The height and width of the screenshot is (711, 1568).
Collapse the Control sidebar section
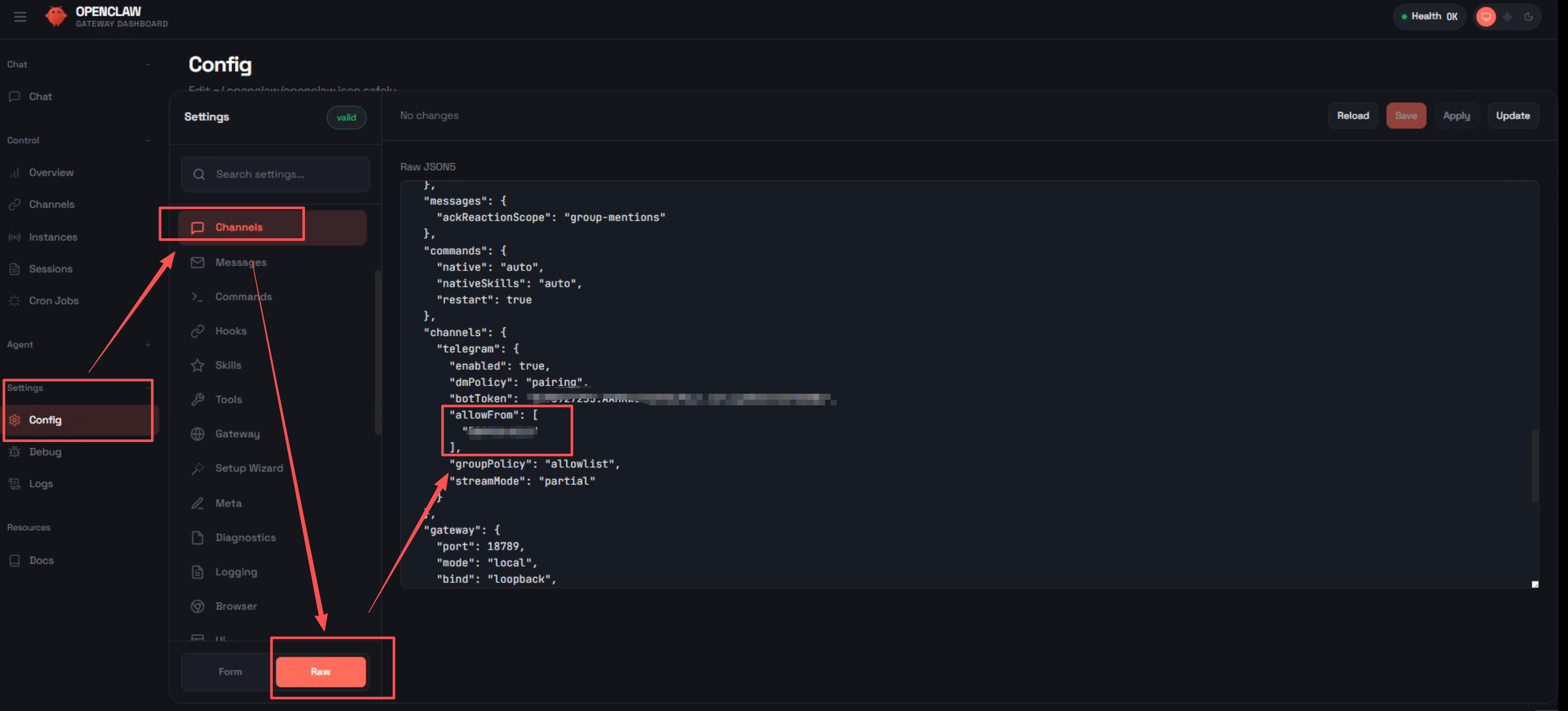click(148, 140)
